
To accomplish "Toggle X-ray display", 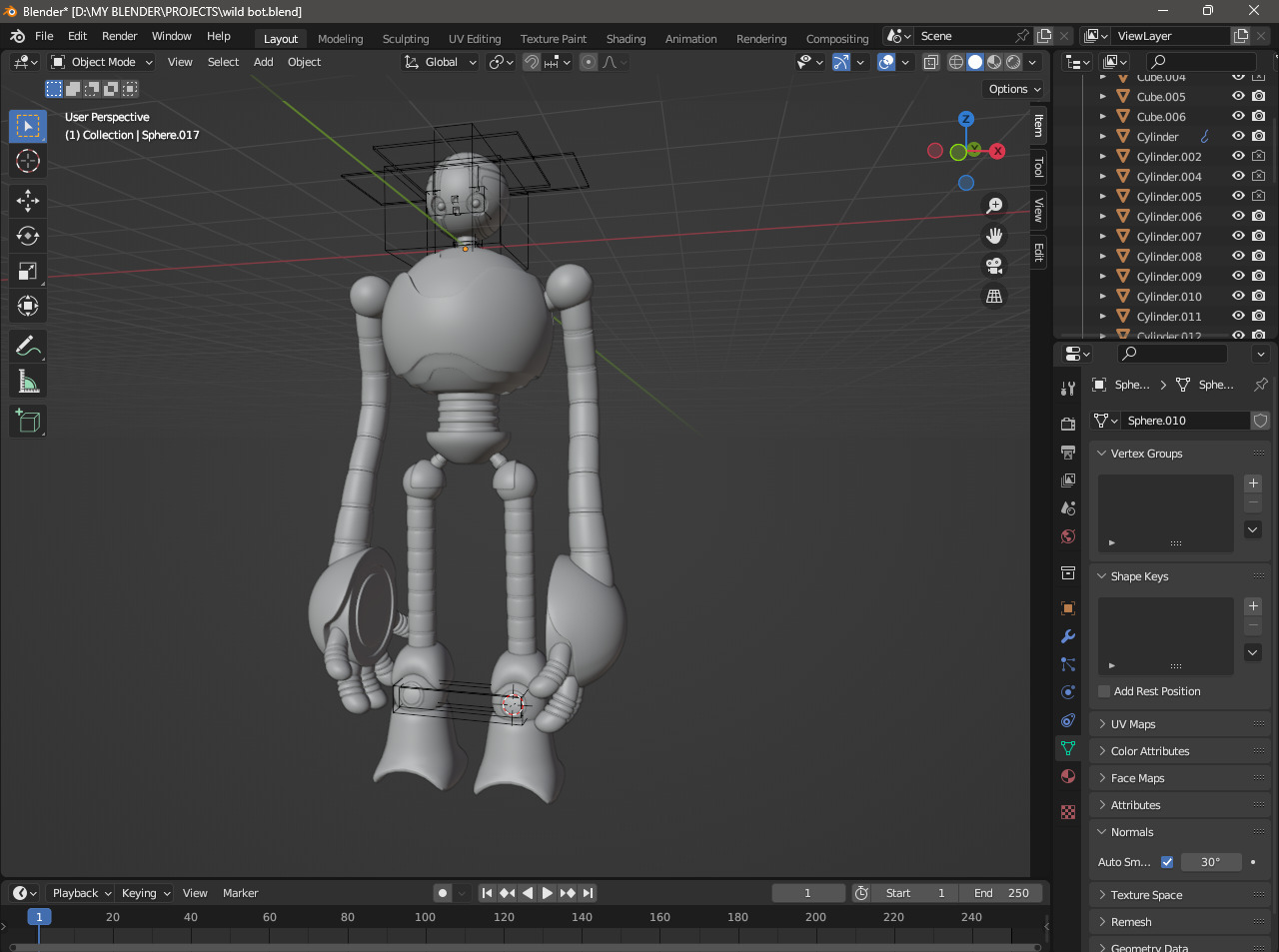I will [x=930, y=62].
